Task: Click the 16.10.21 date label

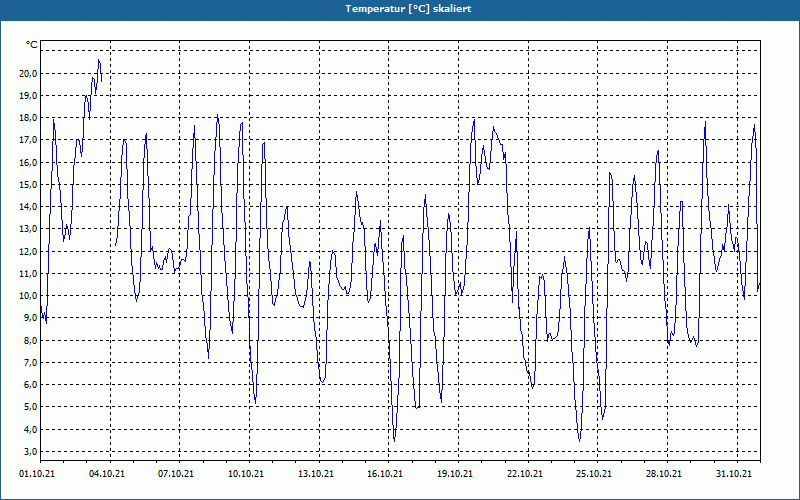Action: 385,474
